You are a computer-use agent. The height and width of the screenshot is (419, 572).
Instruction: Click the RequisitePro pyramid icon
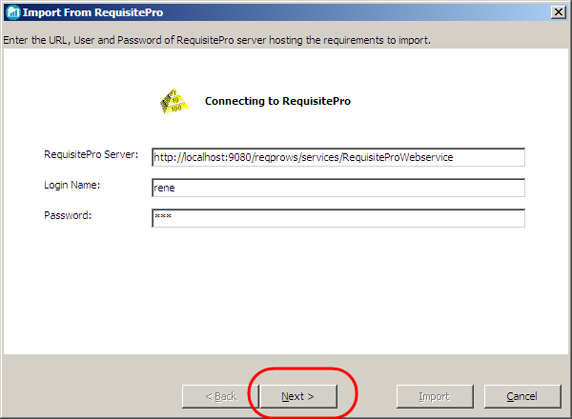pos(175,101)
